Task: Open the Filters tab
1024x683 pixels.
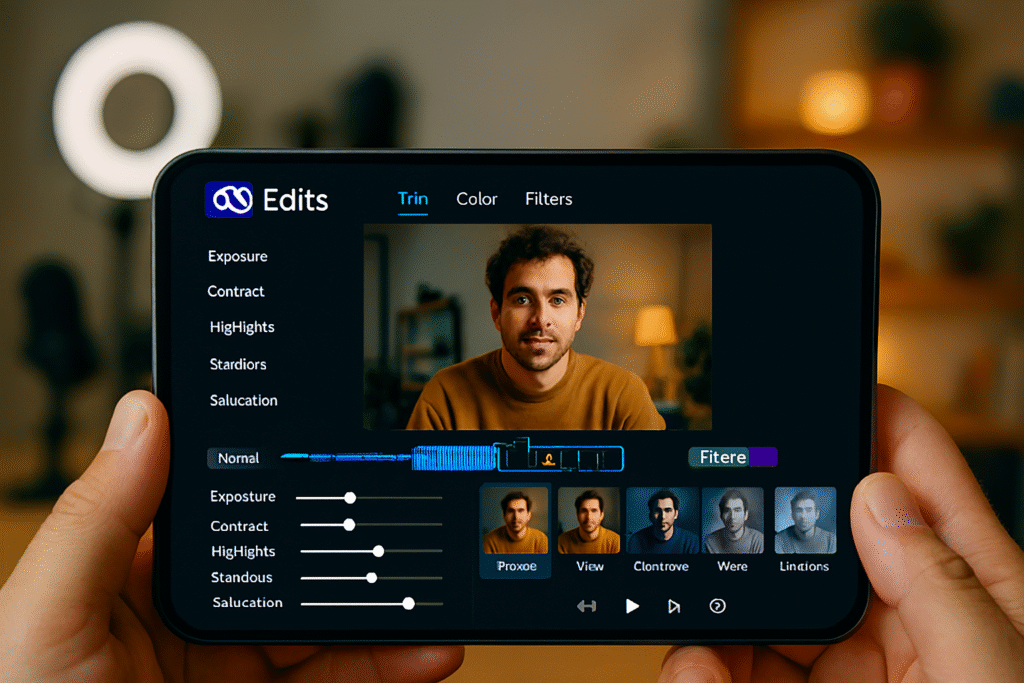Action: (549, 199)
